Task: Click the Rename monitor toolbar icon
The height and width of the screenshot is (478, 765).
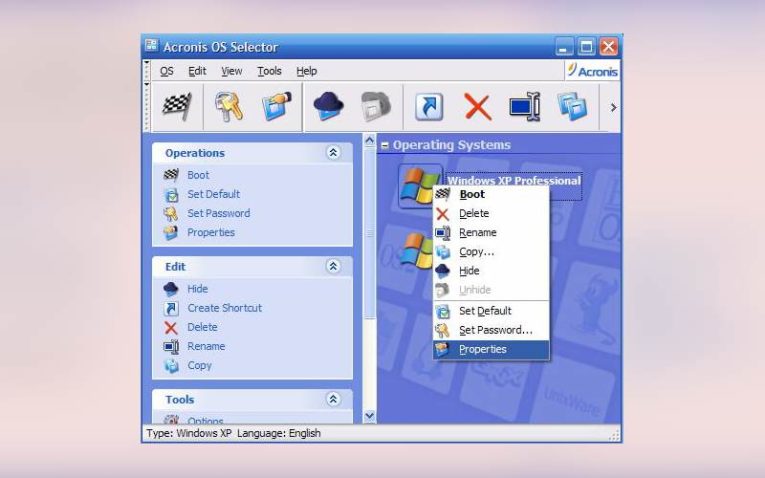Action: [x=525, y=106]
